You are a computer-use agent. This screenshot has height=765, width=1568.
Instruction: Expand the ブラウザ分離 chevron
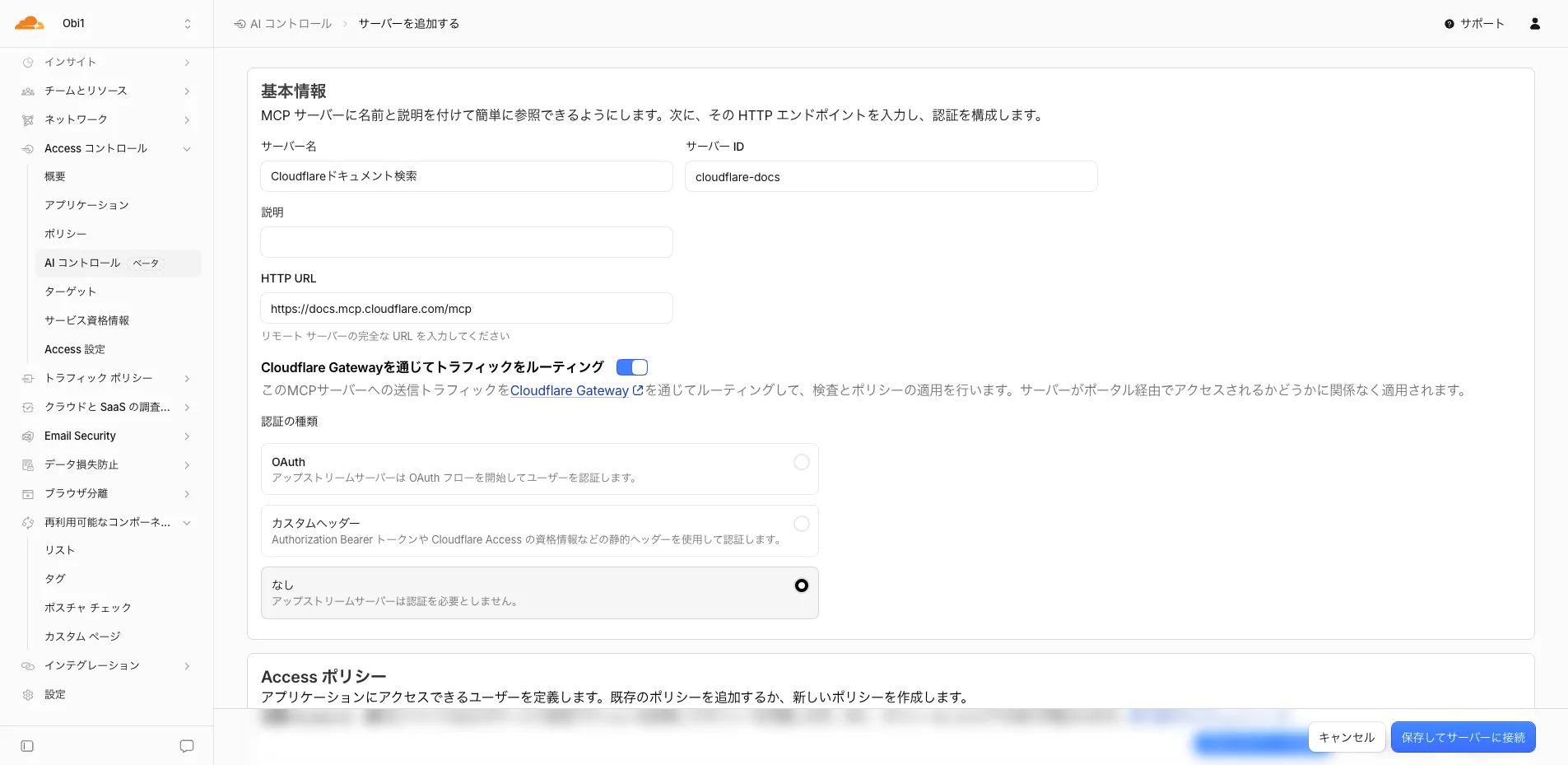click(x=187, y=494)
